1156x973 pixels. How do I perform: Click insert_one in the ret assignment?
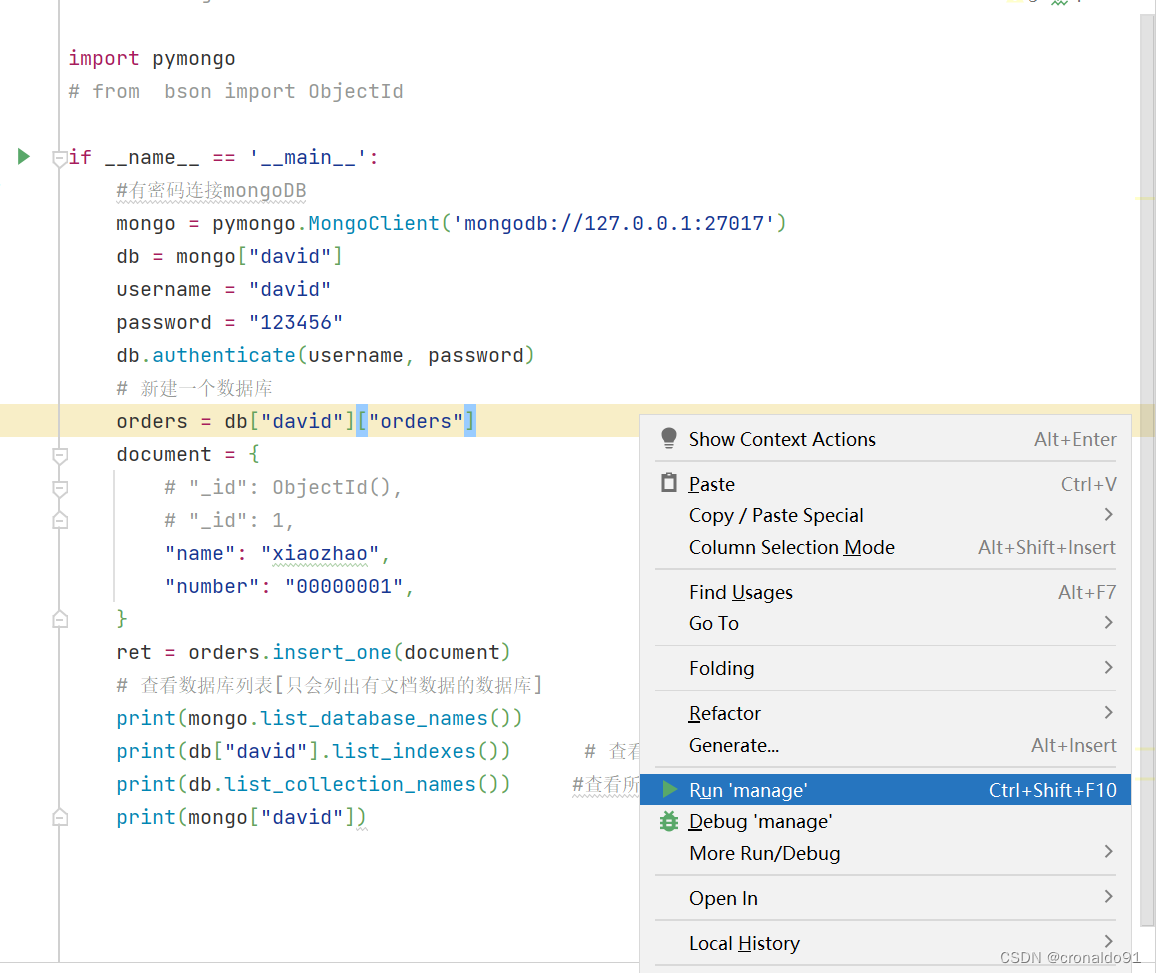332,652
